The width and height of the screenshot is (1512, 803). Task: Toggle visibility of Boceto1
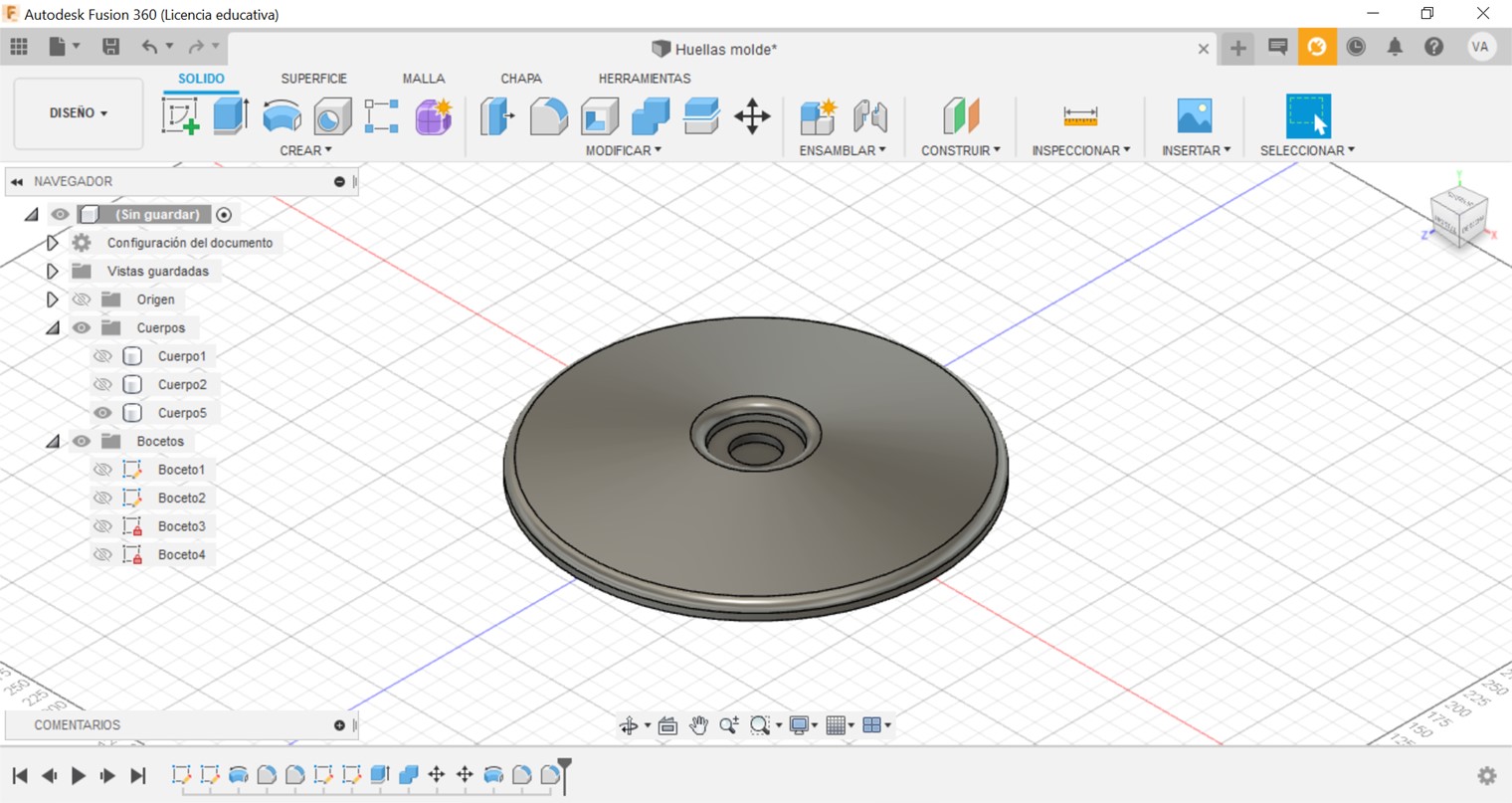click(x=102, y=470)
